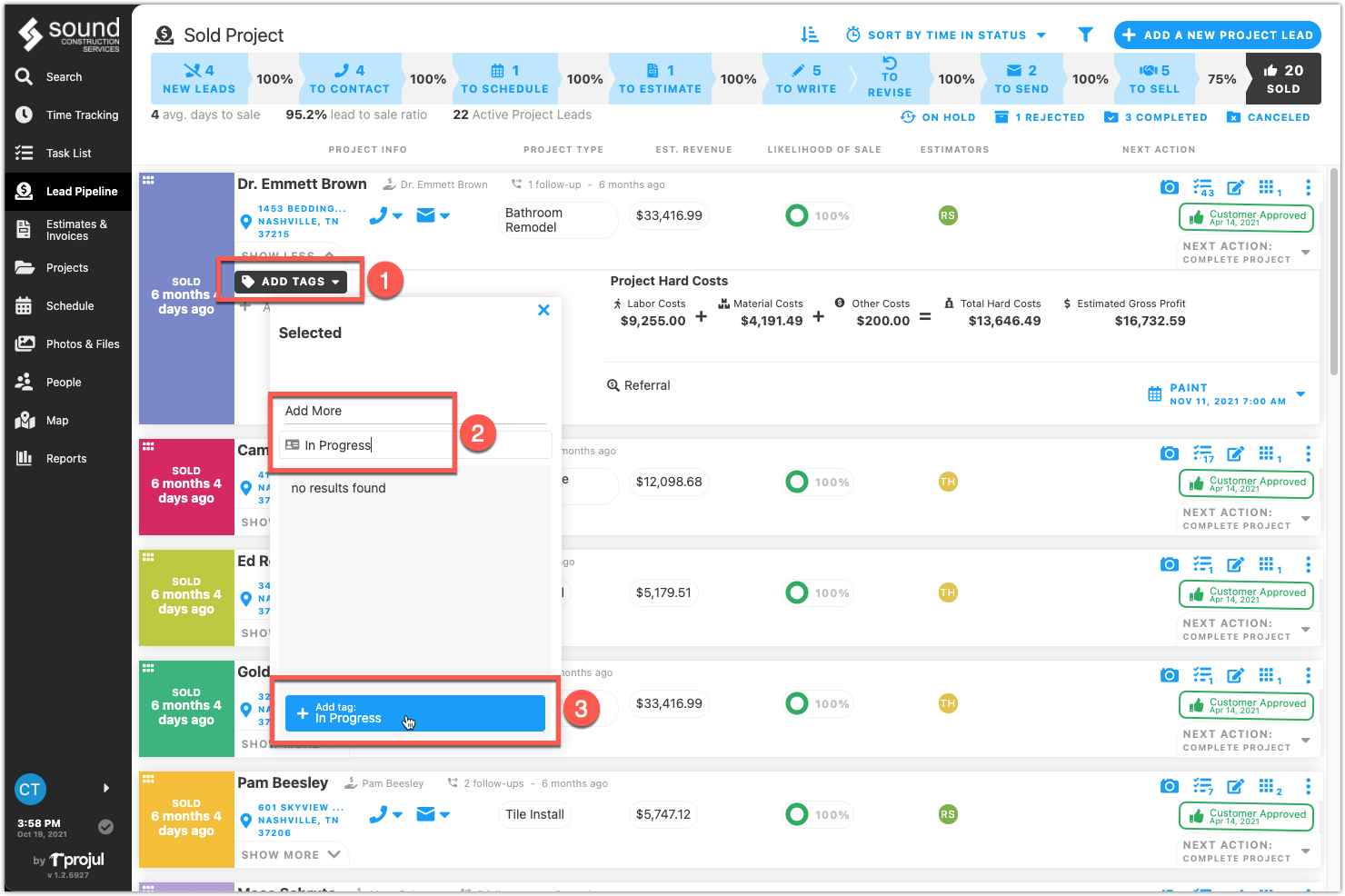Open photos for Dr. Emmett Brown's project
The height and width of the screenshot is (896, 1345).
click(x=1170, y=186)
